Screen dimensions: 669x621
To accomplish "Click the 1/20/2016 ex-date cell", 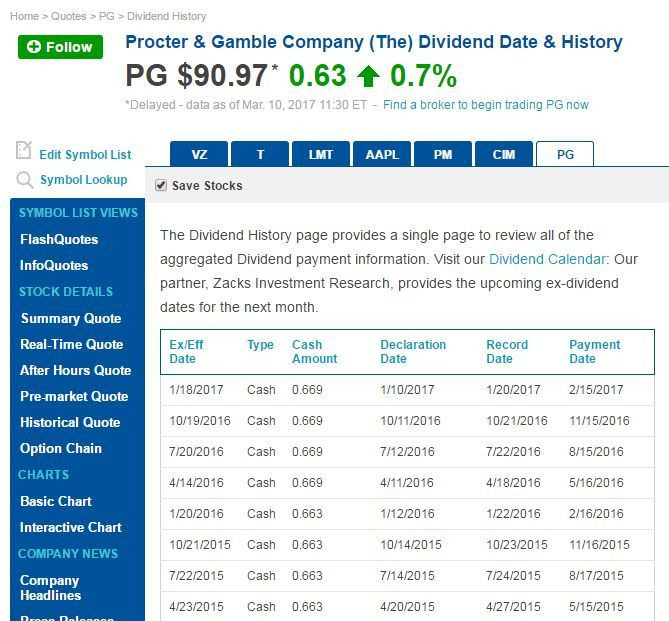I will (196, 513).
